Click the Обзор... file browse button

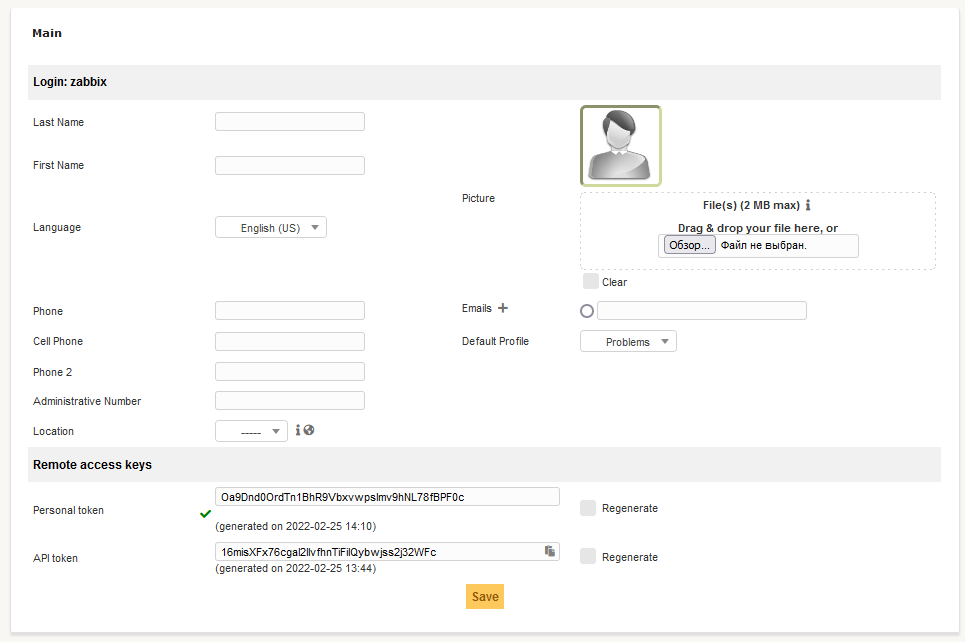[x=687, y=246]
